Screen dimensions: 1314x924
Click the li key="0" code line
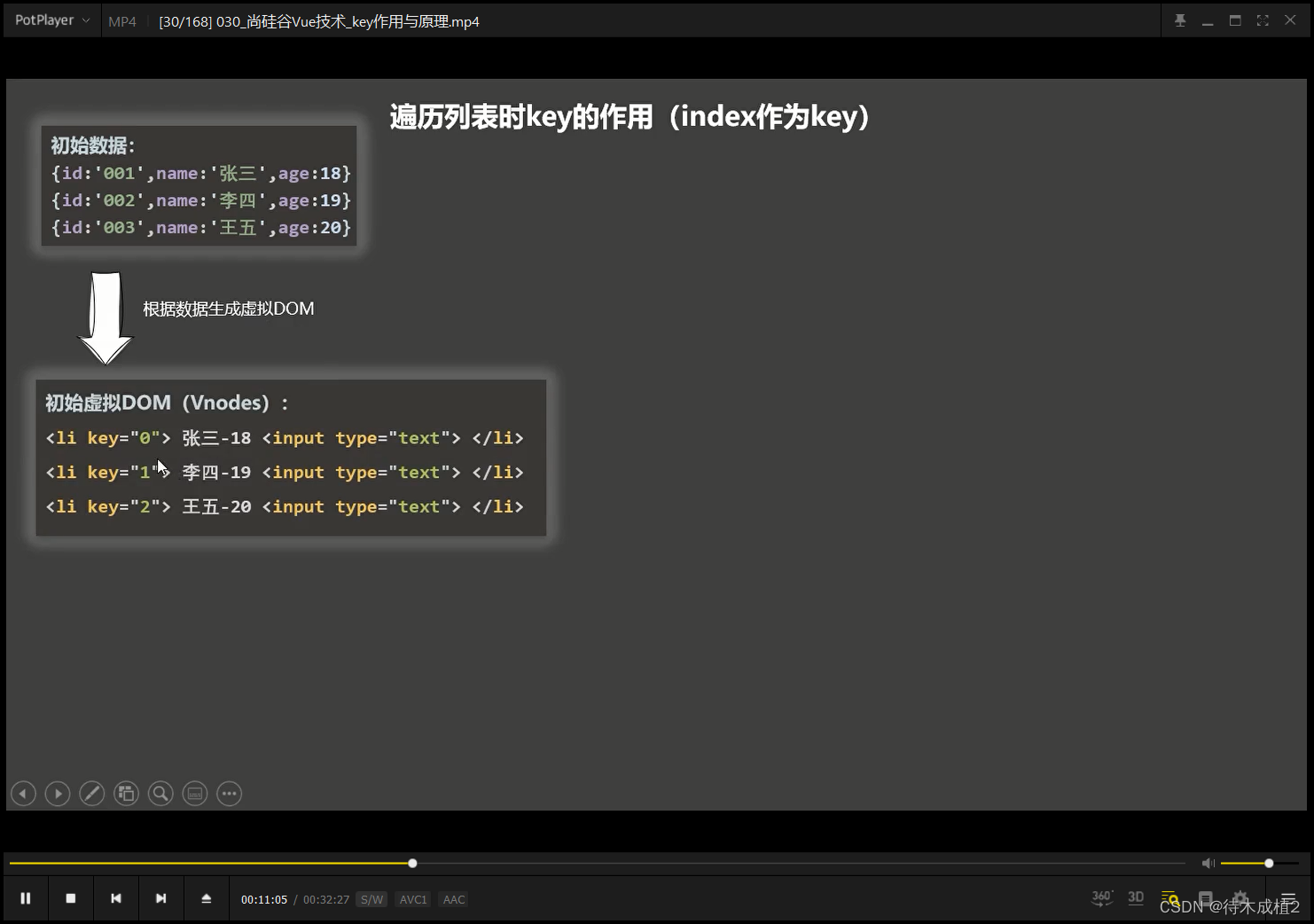pyautogui.click(x=285, y=438)
